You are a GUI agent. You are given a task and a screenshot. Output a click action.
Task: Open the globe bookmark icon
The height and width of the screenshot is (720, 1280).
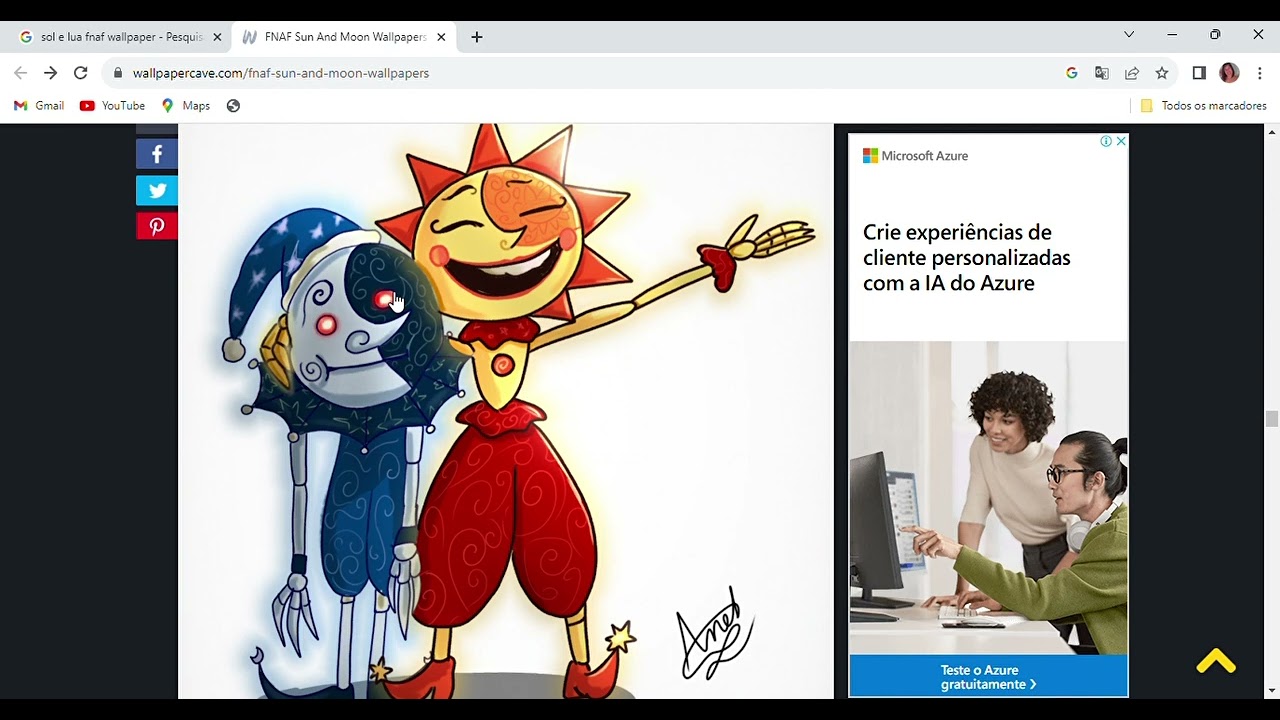[233, 106]
